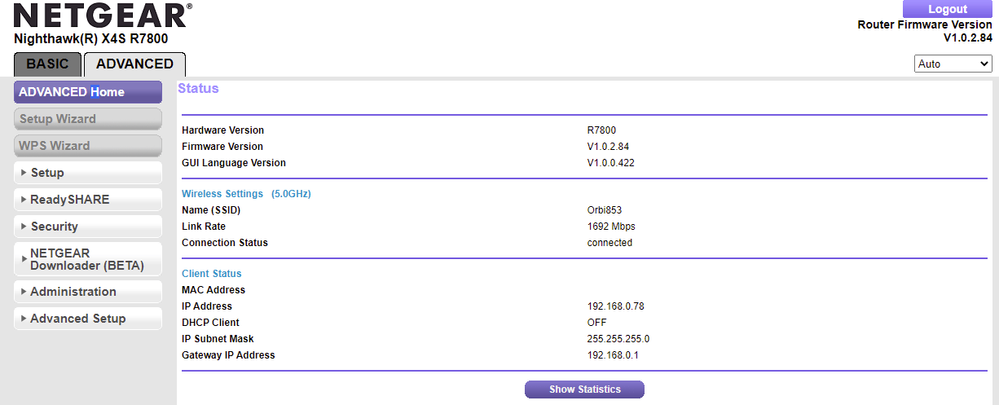The image size is (999, 405).
Task: Click the GUI Language Version label
Action: pos(234,163)
